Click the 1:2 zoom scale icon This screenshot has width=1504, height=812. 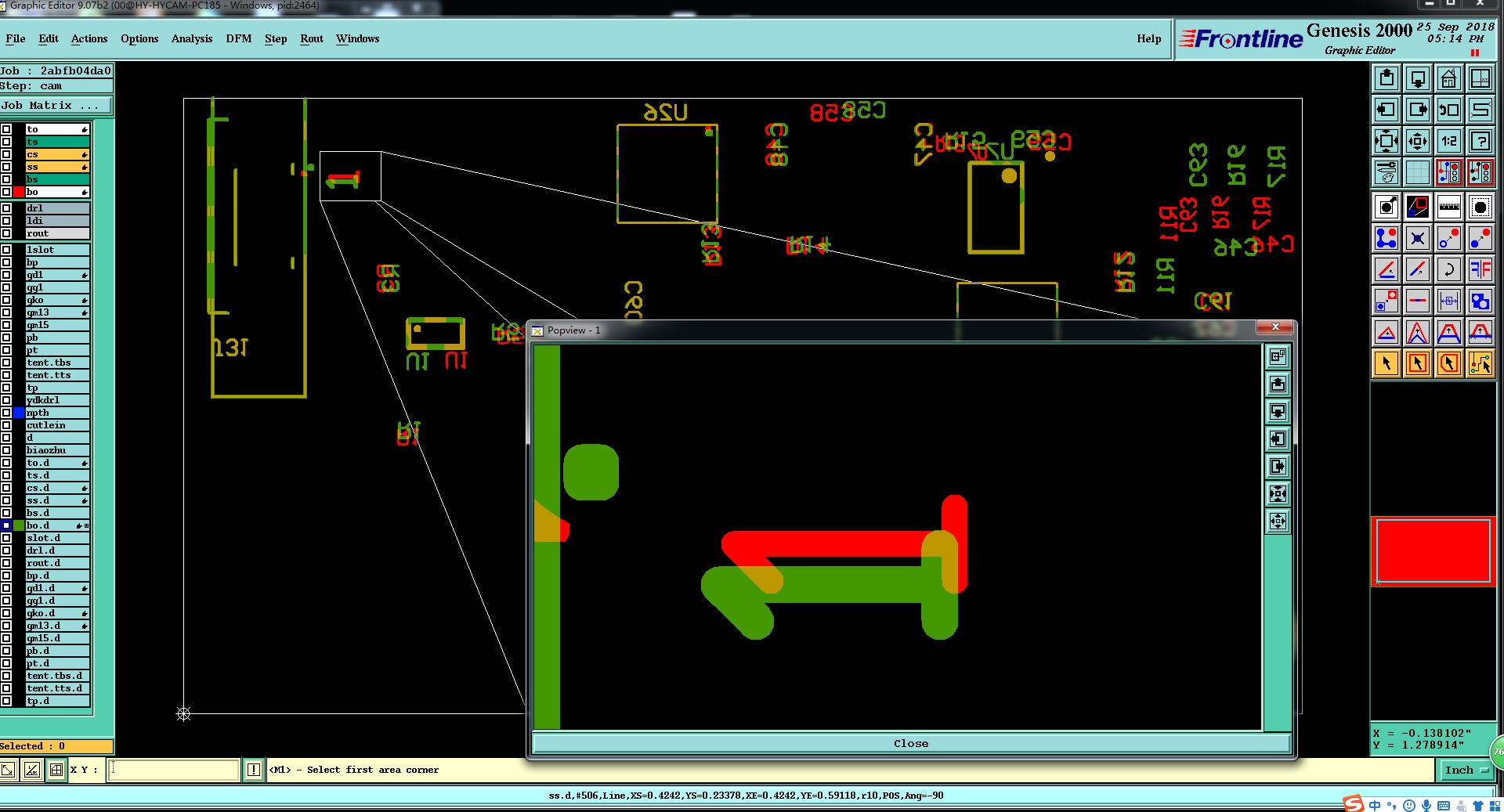pyautogui.click(x=1449, y=141)
